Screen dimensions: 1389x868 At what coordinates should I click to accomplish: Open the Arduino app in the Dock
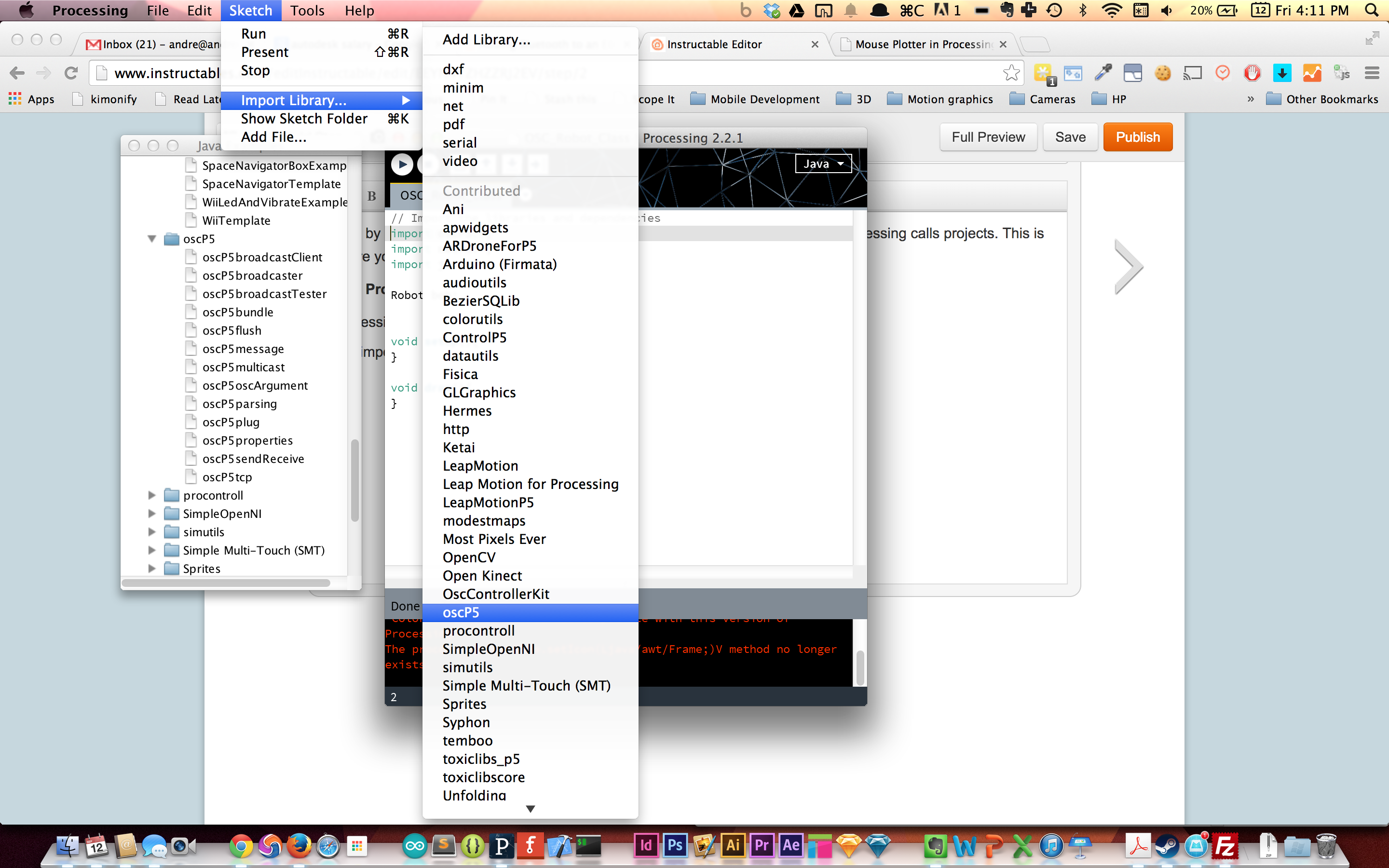click(414, 846)
